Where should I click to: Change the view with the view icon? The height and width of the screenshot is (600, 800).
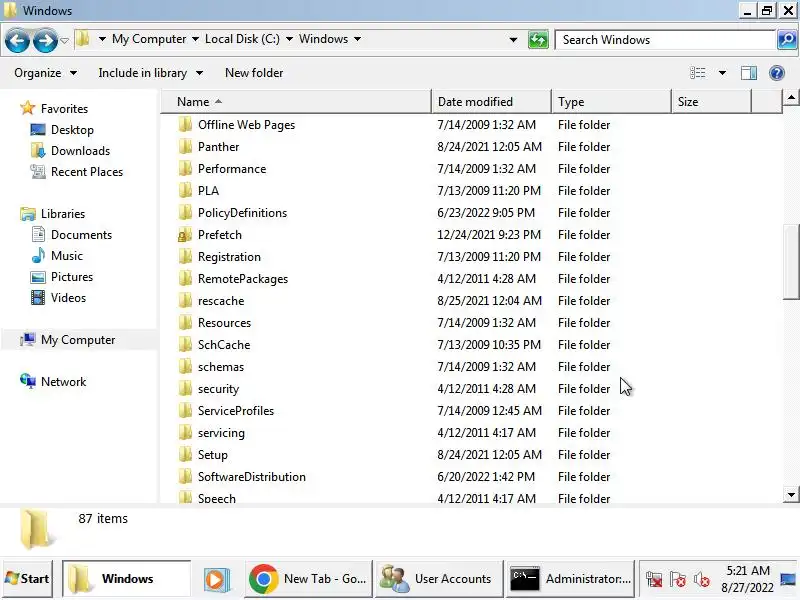coord(697,73)
